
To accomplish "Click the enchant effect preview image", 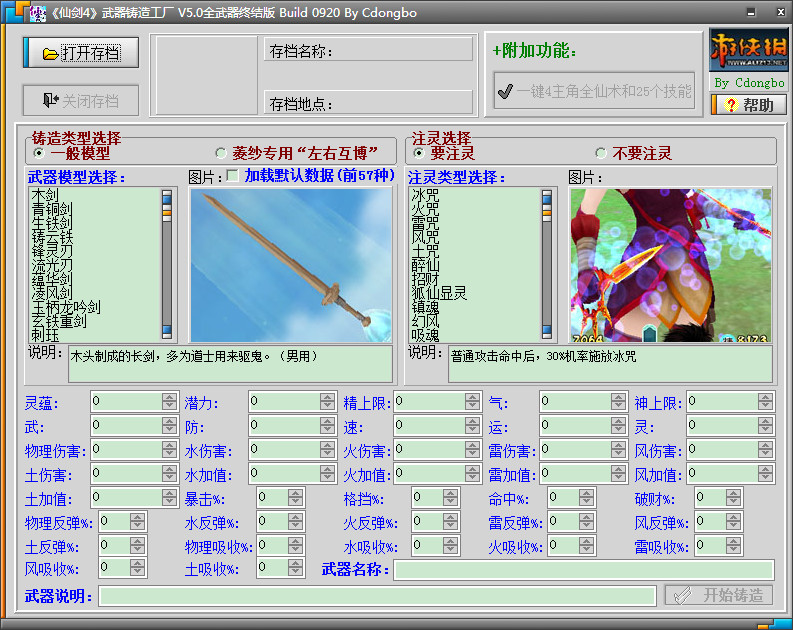I will 671,265.
